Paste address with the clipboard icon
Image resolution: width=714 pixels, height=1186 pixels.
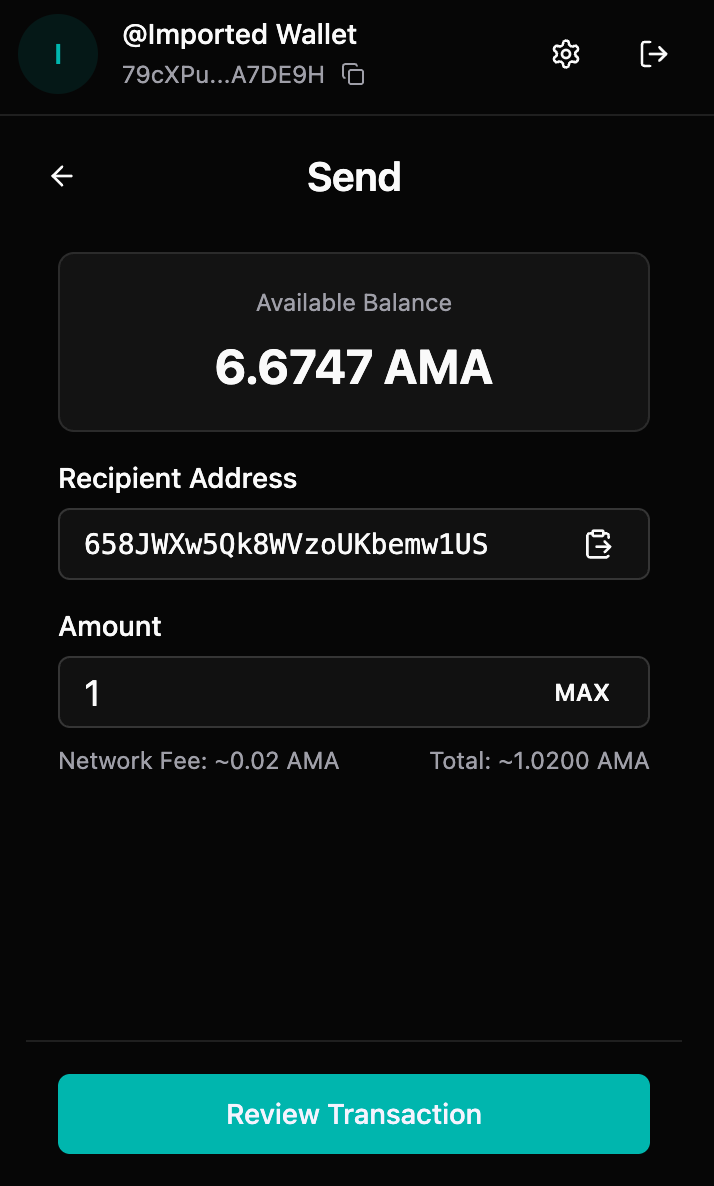(x=598, y=544)
